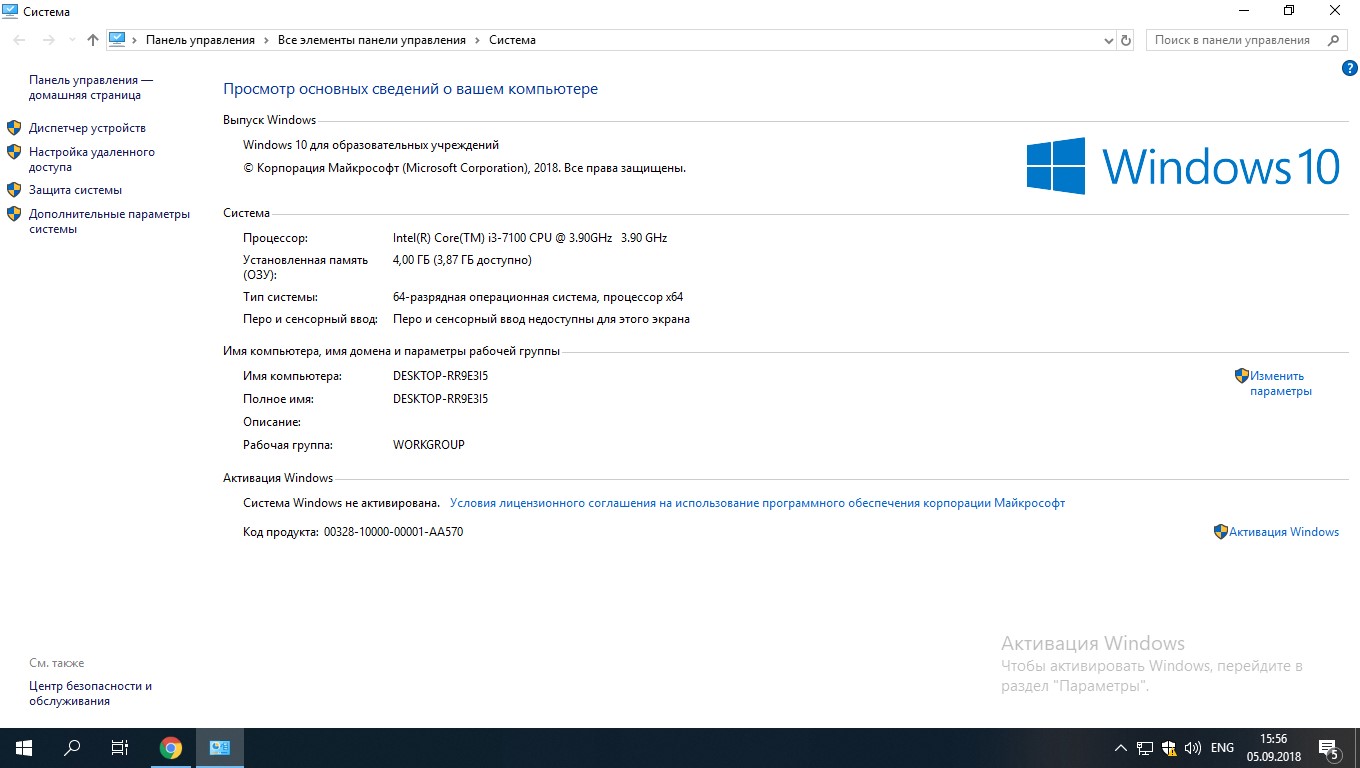Screen dimensions: 1360x768
Task: Open "Центр безопасности и обслуживания" link
Action: pos(90,694)
